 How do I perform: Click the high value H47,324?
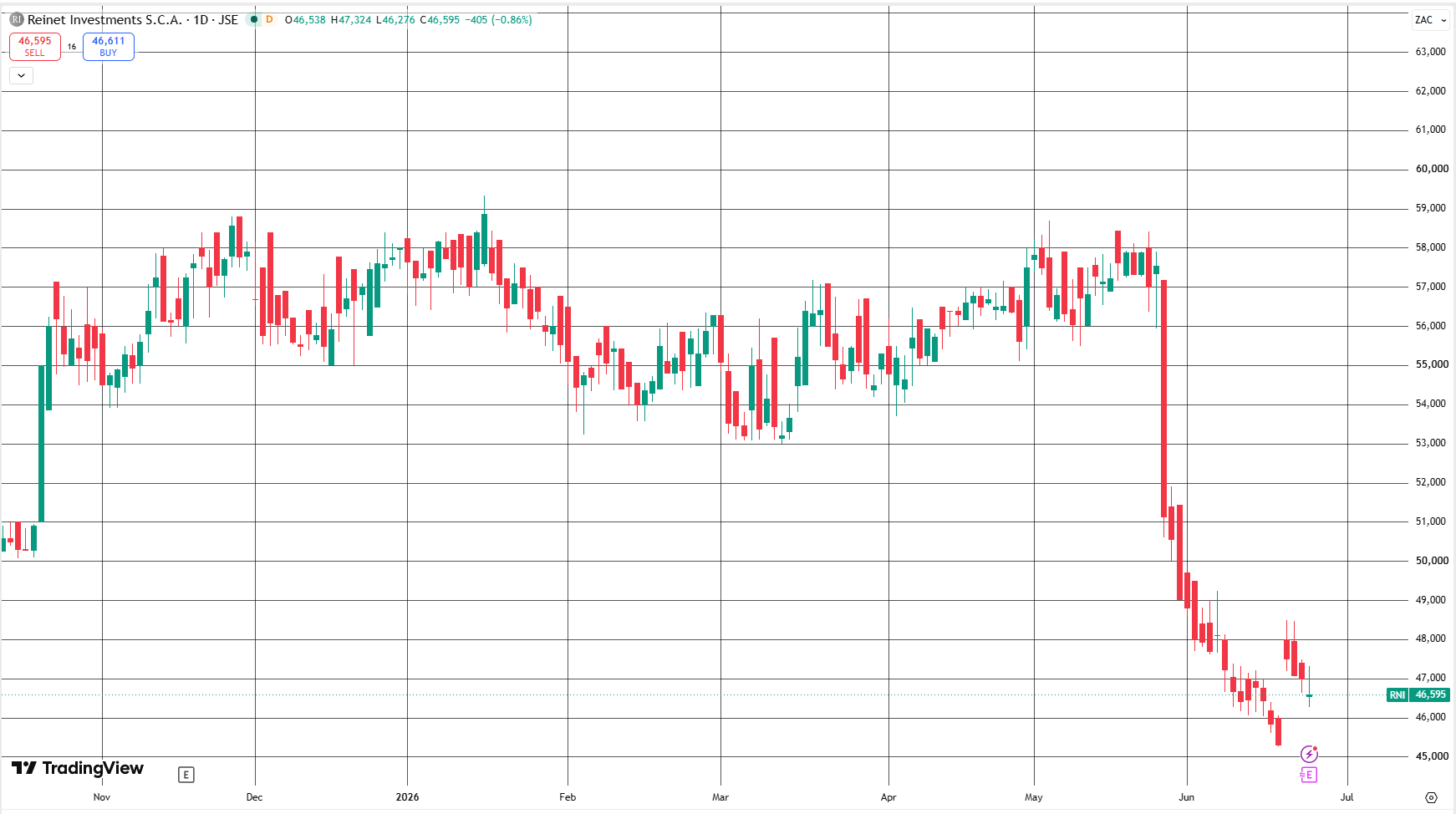pos(351,19)
